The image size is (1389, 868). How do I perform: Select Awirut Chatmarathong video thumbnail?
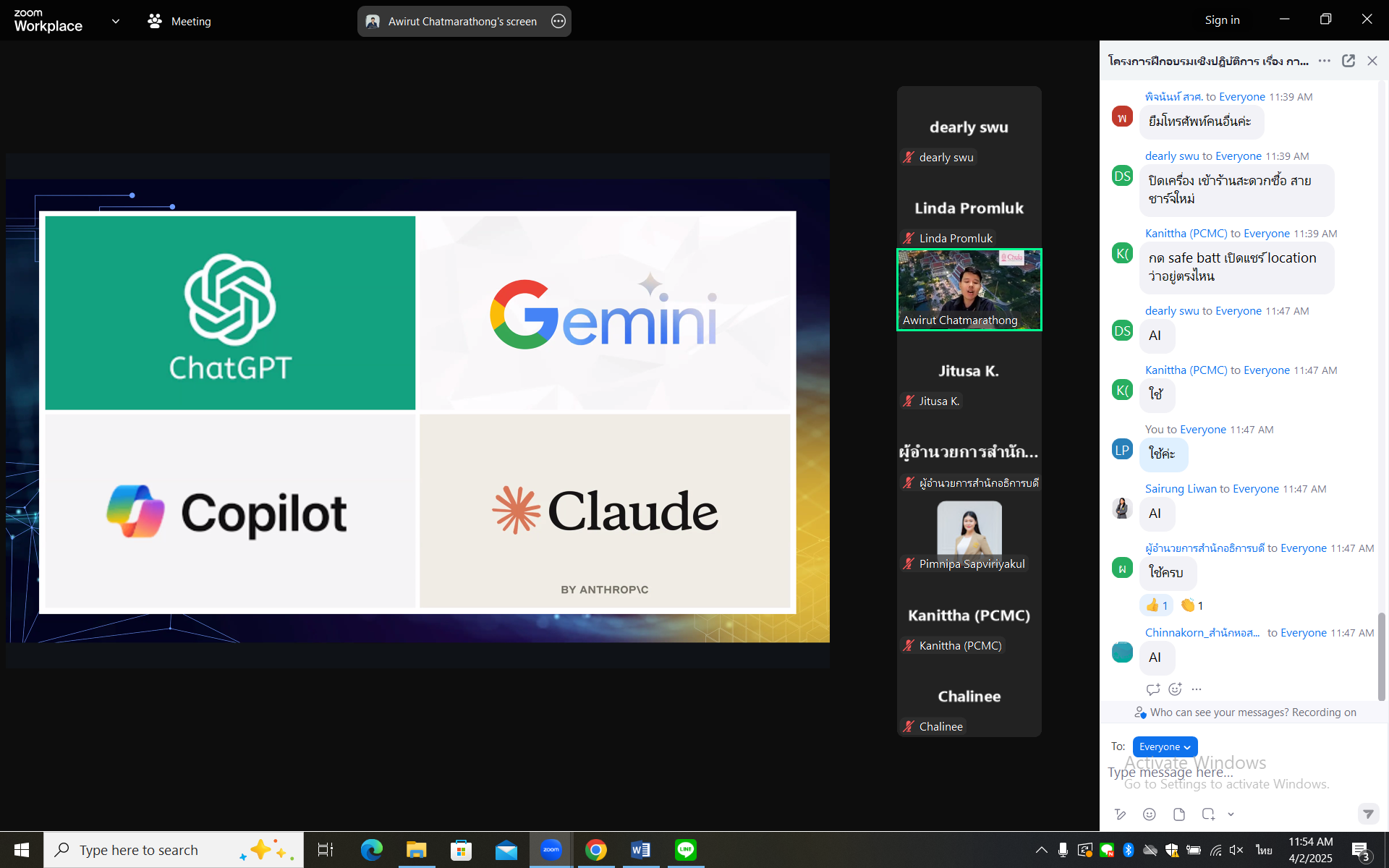pyautogui.click(x=969, y=289)
